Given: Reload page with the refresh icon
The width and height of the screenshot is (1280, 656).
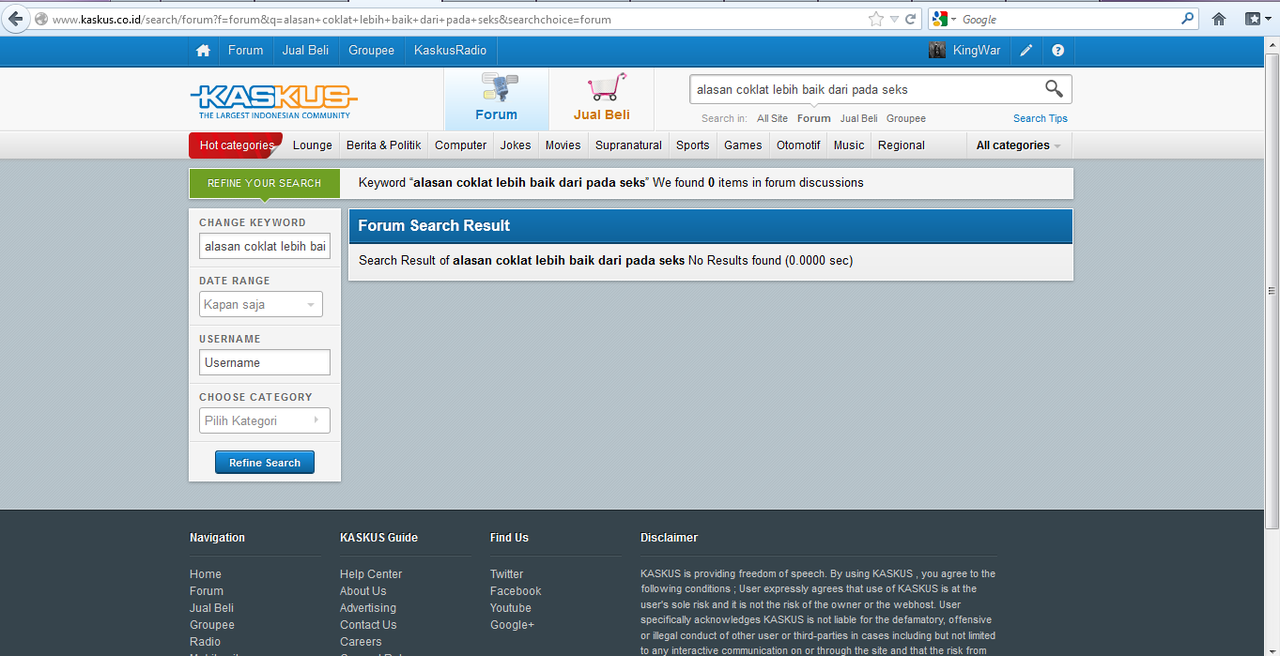Looking at the screenshot, I should pyautogui.click(x=910, y=19).
